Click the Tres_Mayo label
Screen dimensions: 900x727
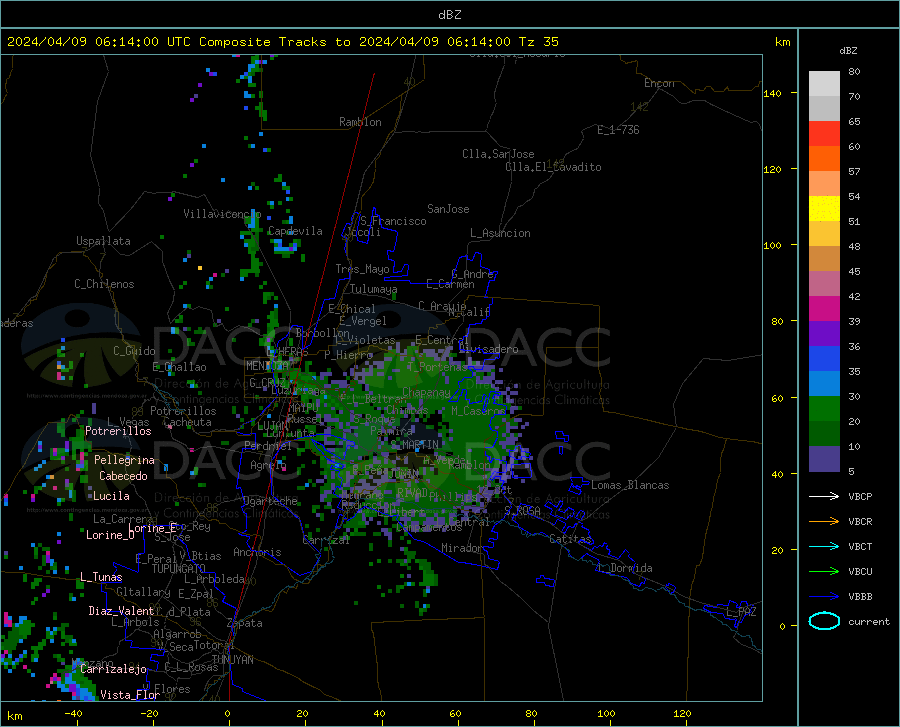click(362, 269)
